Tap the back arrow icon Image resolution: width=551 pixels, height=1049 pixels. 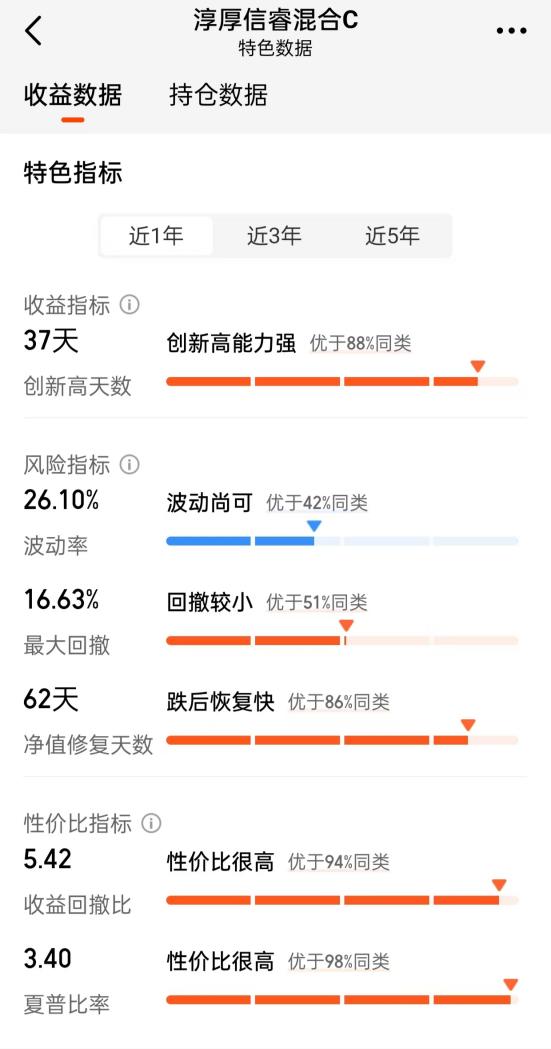[x=33, y=31]
